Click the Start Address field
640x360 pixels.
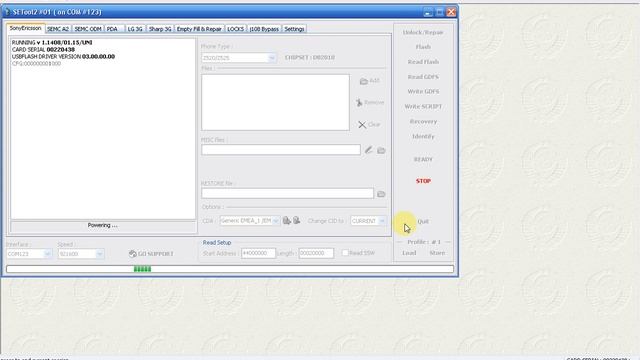click(258, 253)
